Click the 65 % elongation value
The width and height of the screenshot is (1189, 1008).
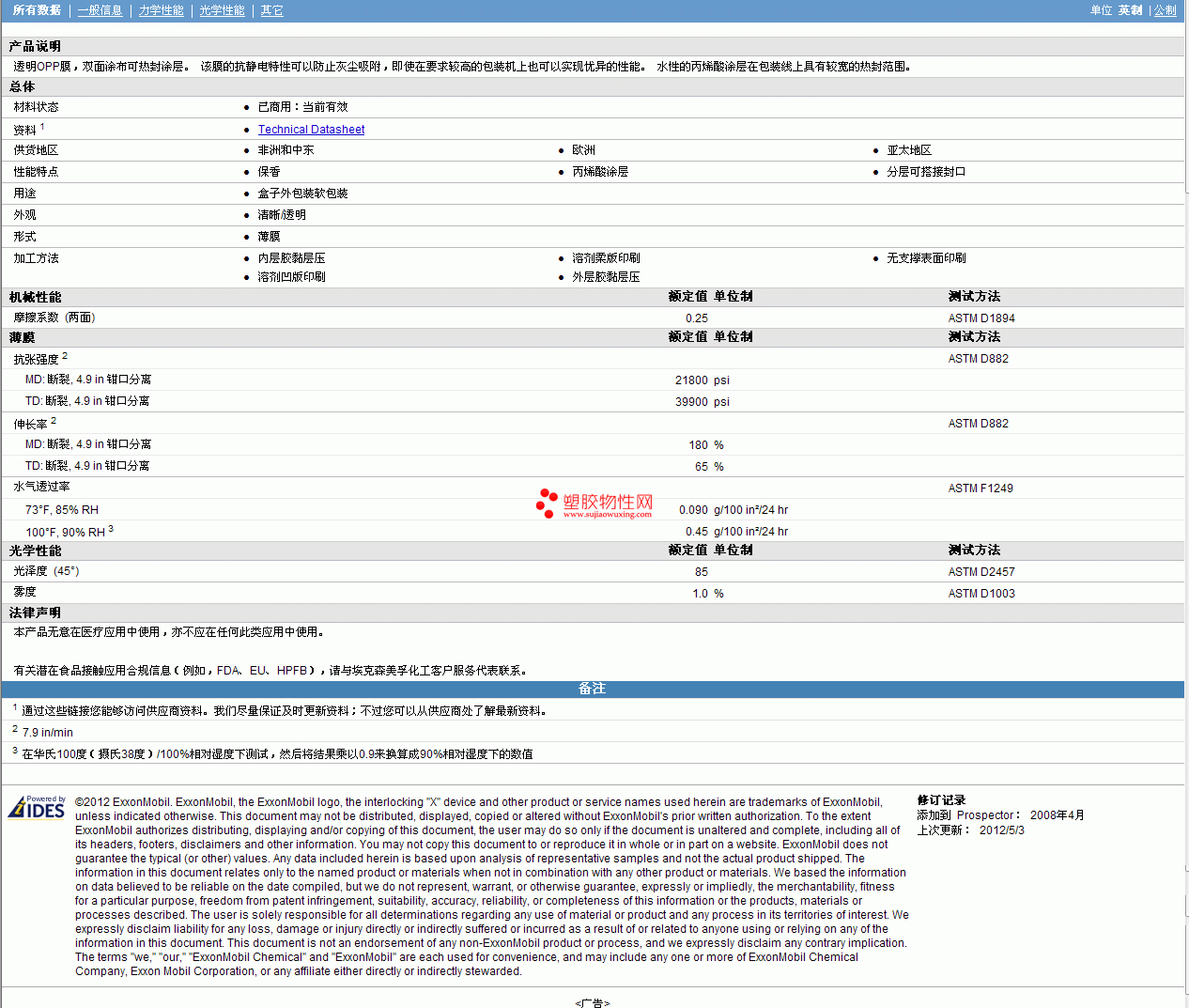point(709,467)
